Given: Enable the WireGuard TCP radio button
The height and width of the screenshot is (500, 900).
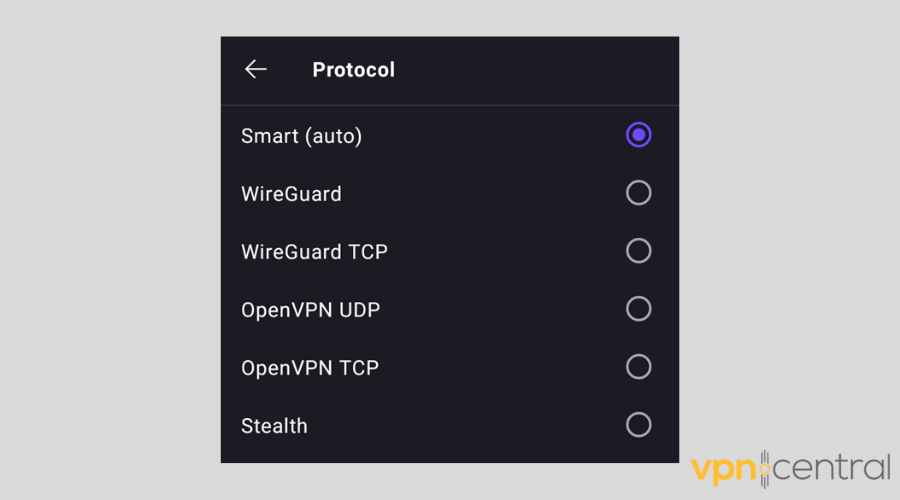Looking at the screenshot, I should [638, 251].
